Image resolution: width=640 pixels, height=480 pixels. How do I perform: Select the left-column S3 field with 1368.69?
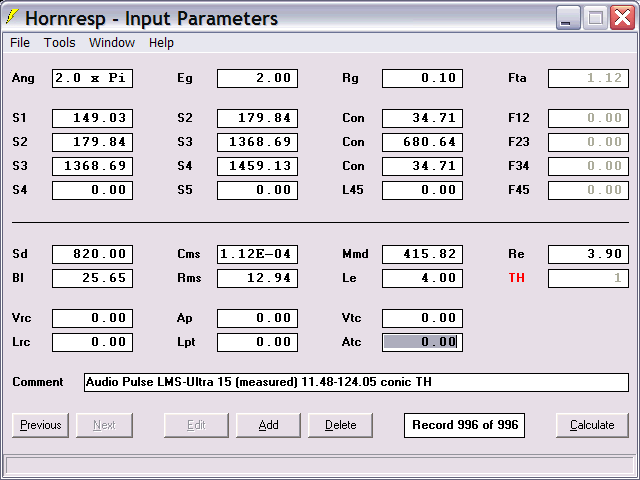point(92,166)
